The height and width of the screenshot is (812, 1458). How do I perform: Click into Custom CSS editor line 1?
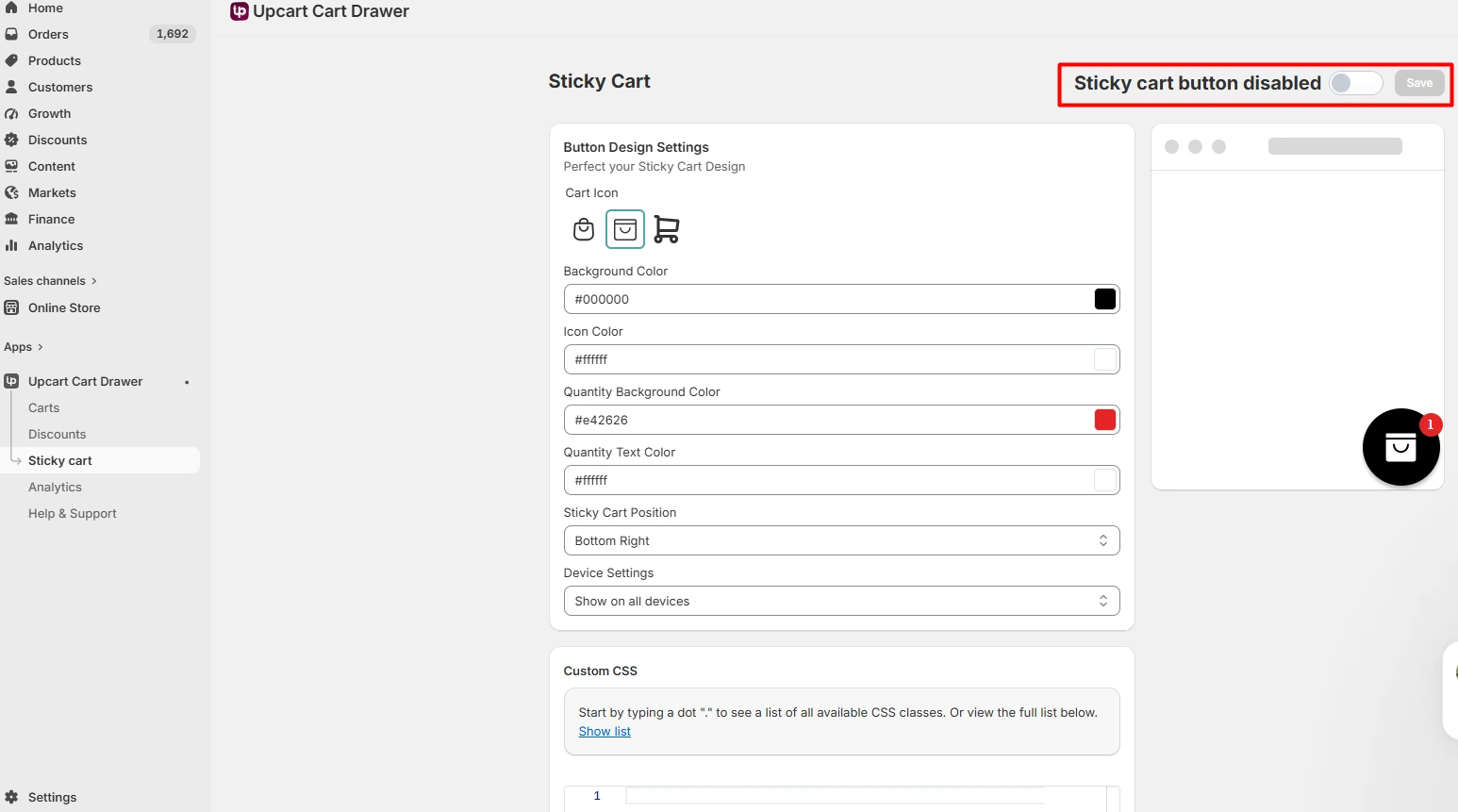836,796
